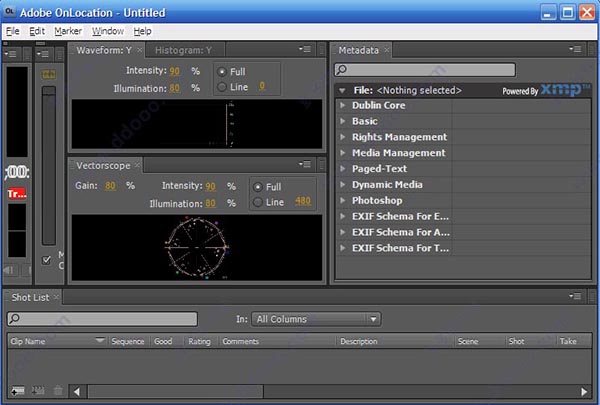This screenshot has width=600, height=405.
Task: Click the Waveform Line number value 0
Action: (262, 86)
